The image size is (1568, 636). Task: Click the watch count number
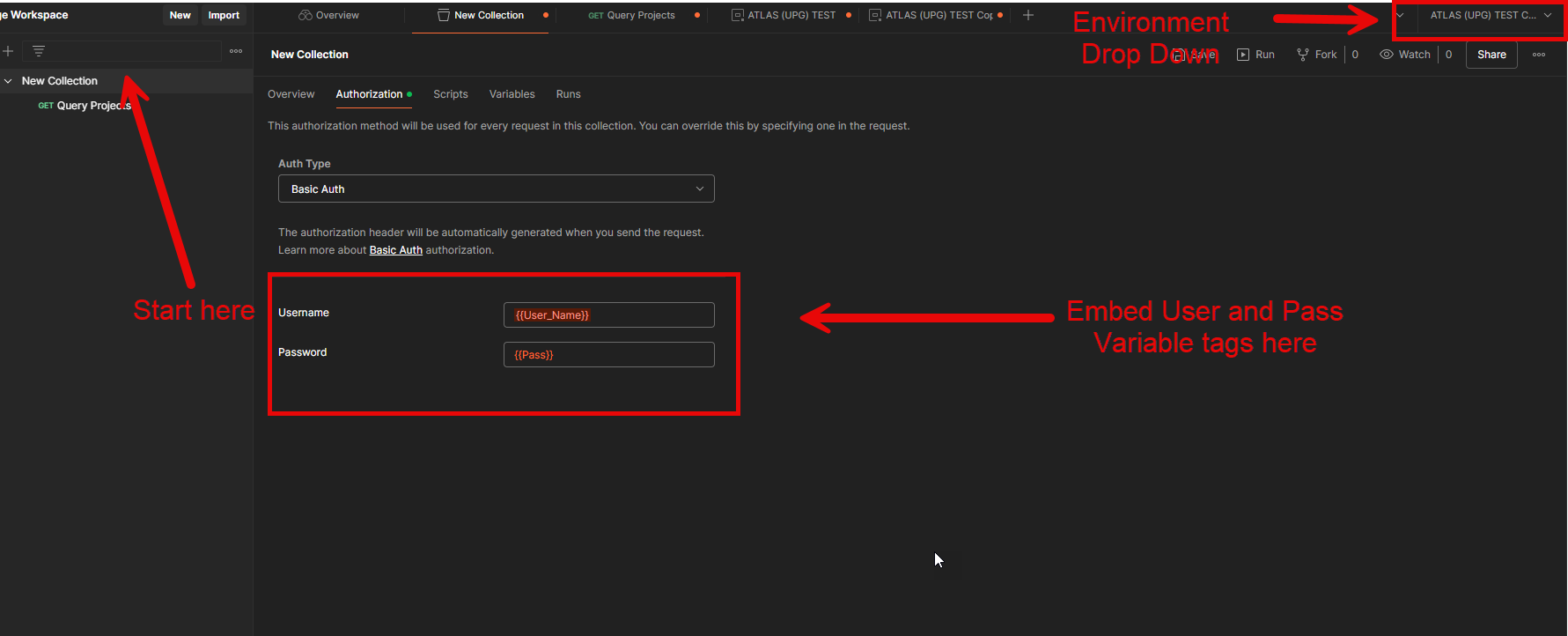click(1448, 55)
